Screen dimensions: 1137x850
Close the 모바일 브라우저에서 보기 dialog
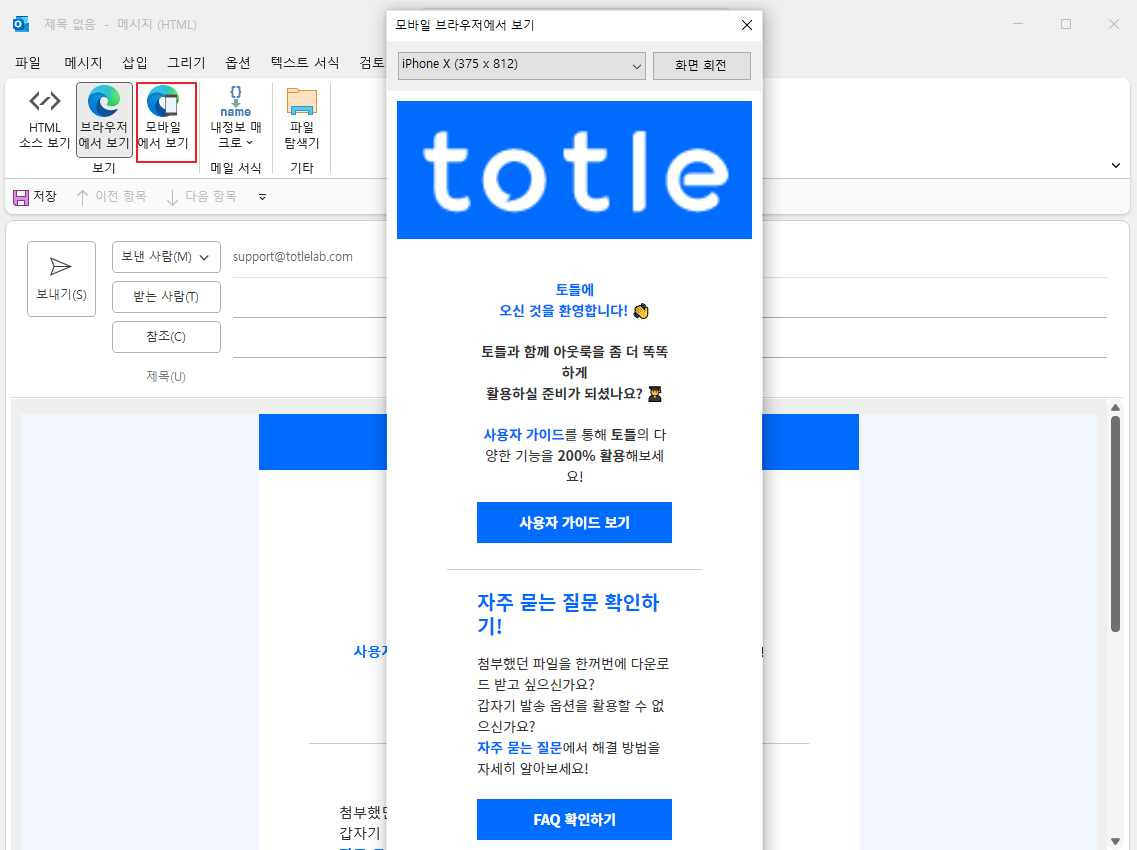747,25
